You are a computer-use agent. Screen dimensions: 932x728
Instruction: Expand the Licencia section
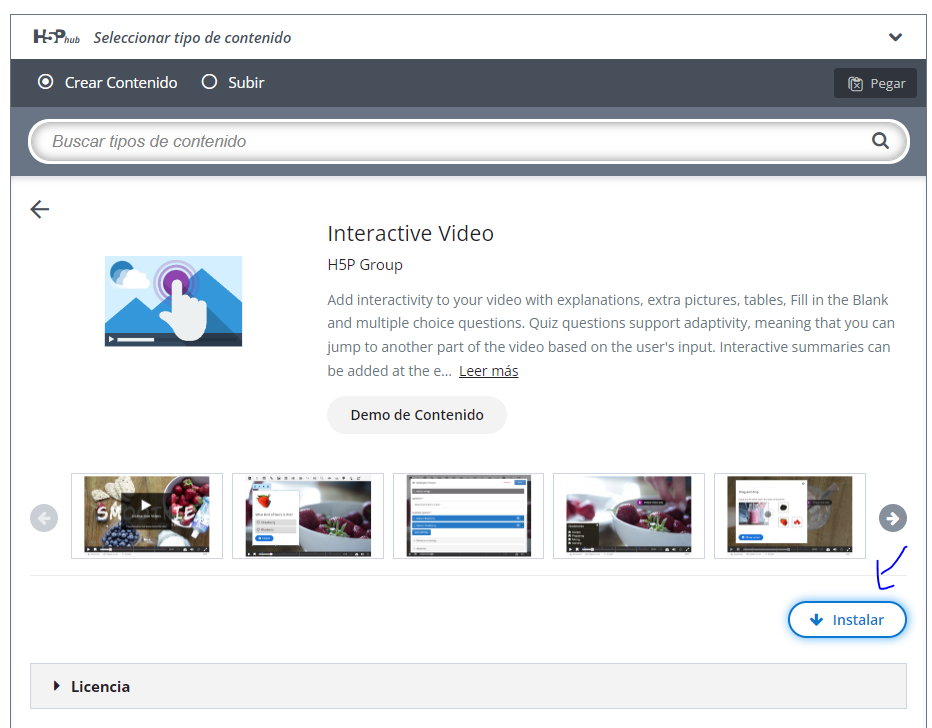click(x=100, y=686)
